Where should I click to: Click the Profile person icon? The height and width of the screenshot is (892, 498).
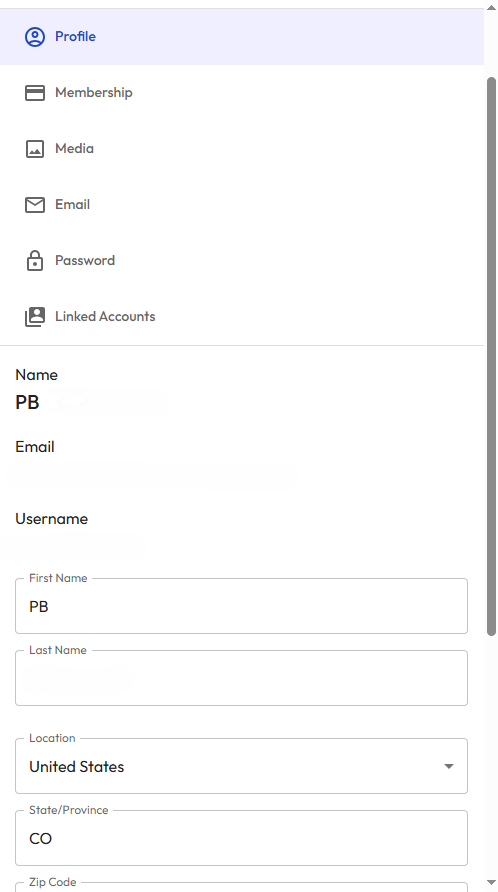[35, 37]
